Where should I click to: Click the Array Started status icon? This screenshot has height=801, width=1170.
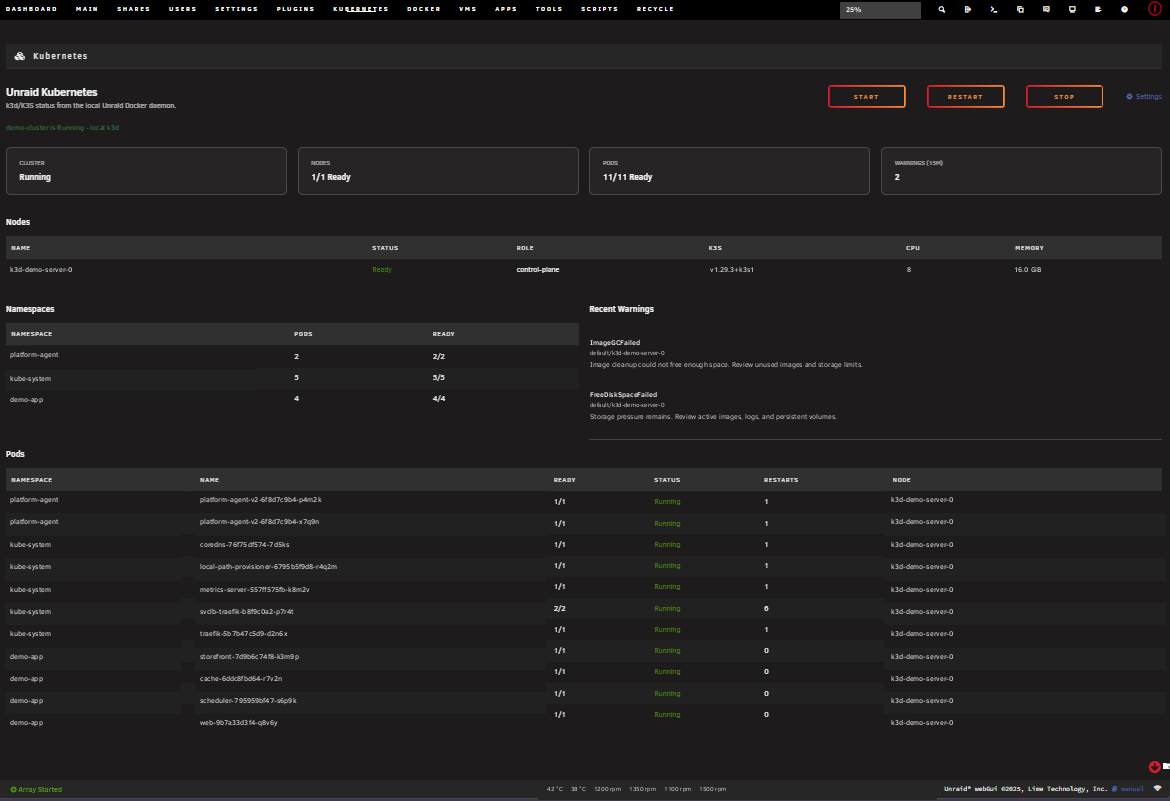coord(13,789)
